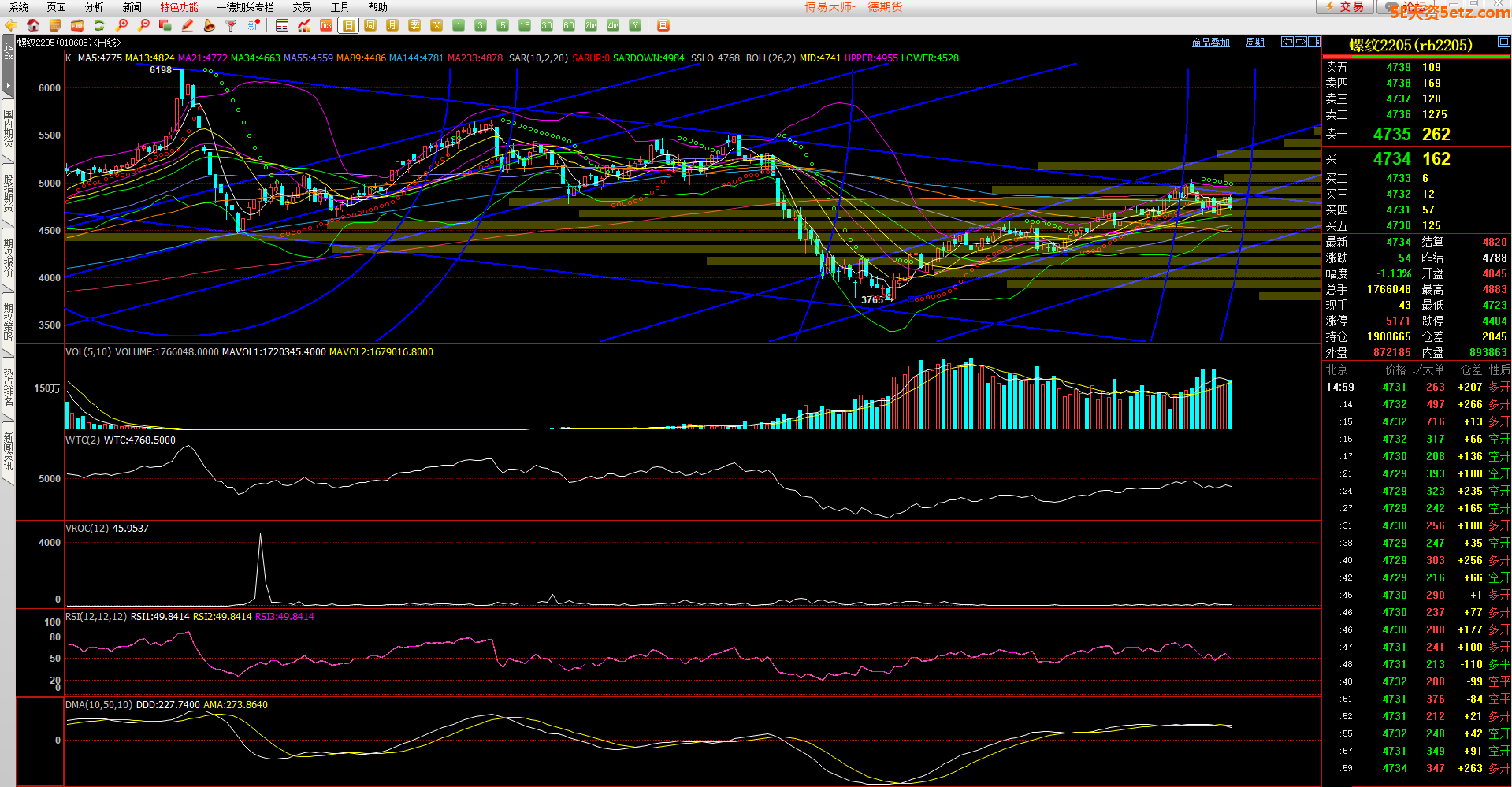This screenshot has height=787, width=1512.
Task: Select the 15-minute period button
Action: click(525, 25)
